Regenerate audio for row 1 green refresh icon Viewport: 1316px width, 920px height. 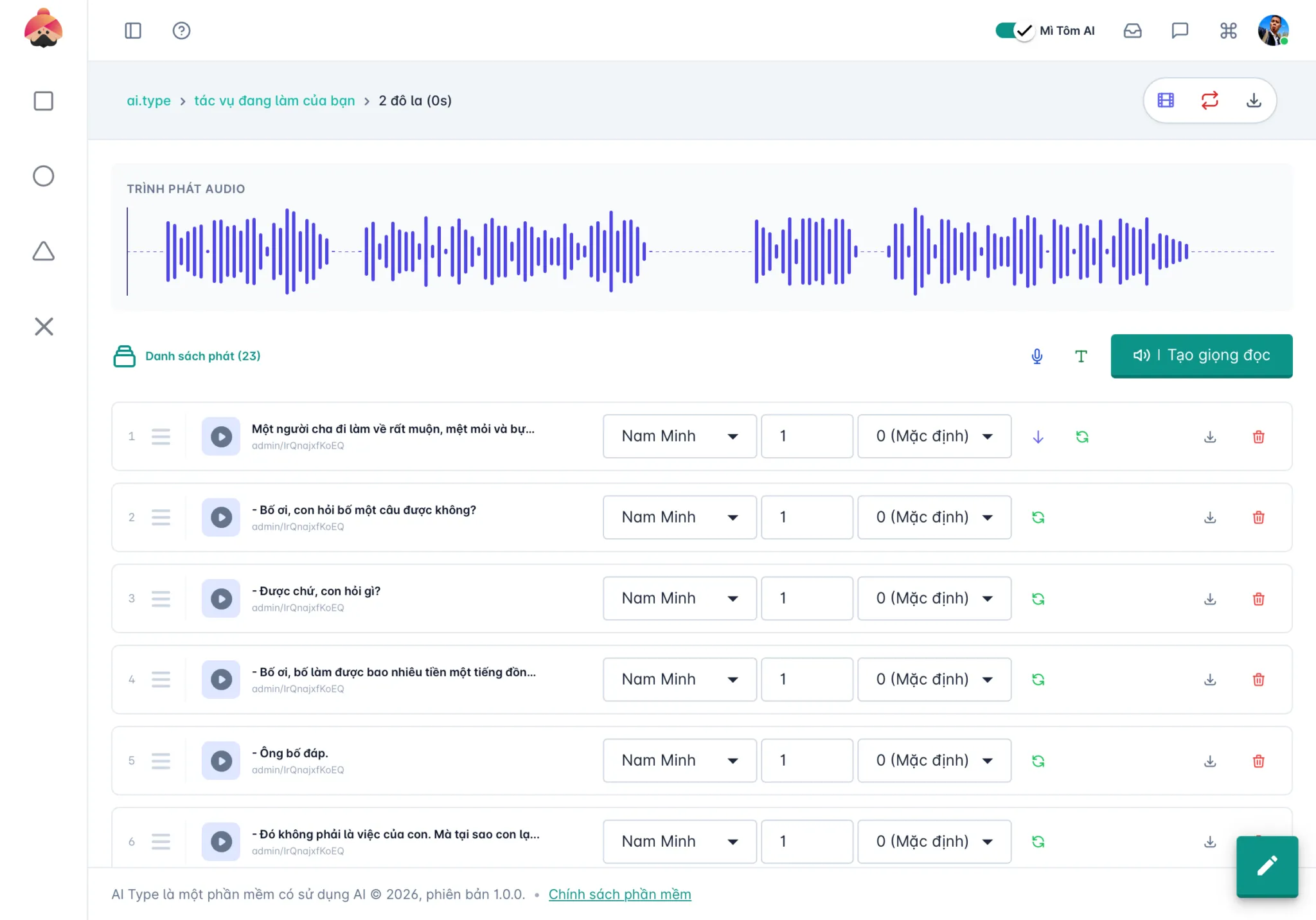pyautogui.click(x=1082, y=437)
